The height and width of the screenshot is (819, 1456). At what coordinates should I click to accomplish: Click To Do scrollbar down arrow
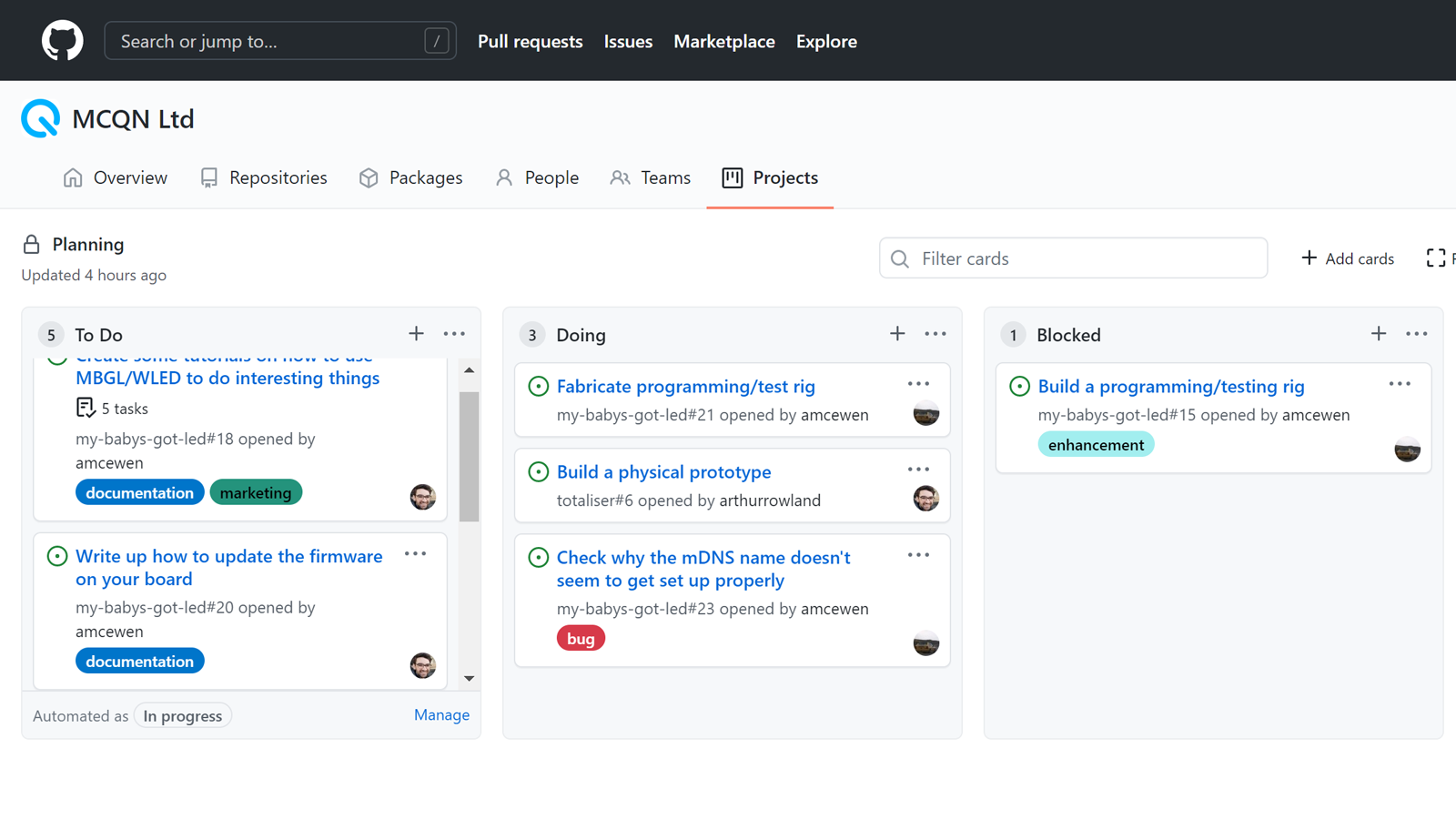coord(469,678)
